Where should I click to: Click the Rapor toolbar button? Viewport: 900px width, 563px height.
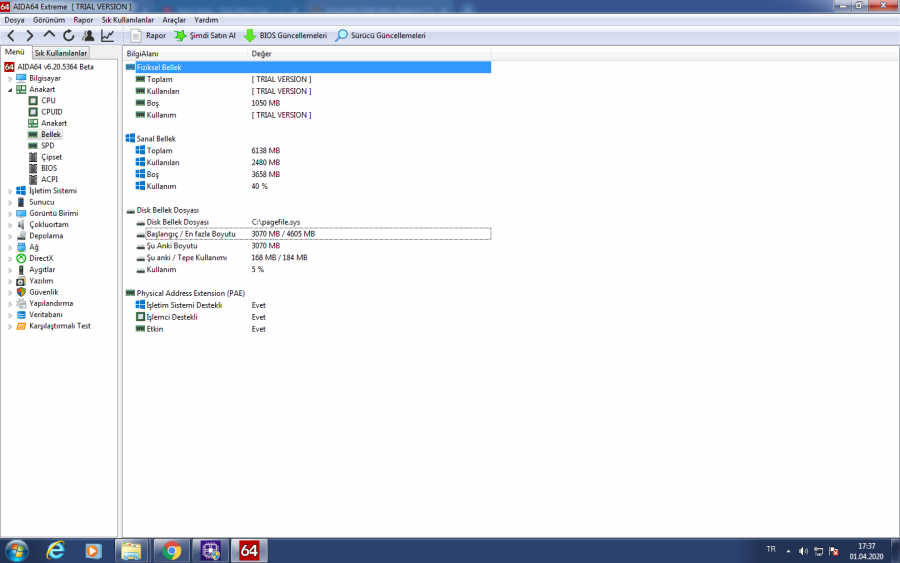pyautogui.click(x=148, y=36)
